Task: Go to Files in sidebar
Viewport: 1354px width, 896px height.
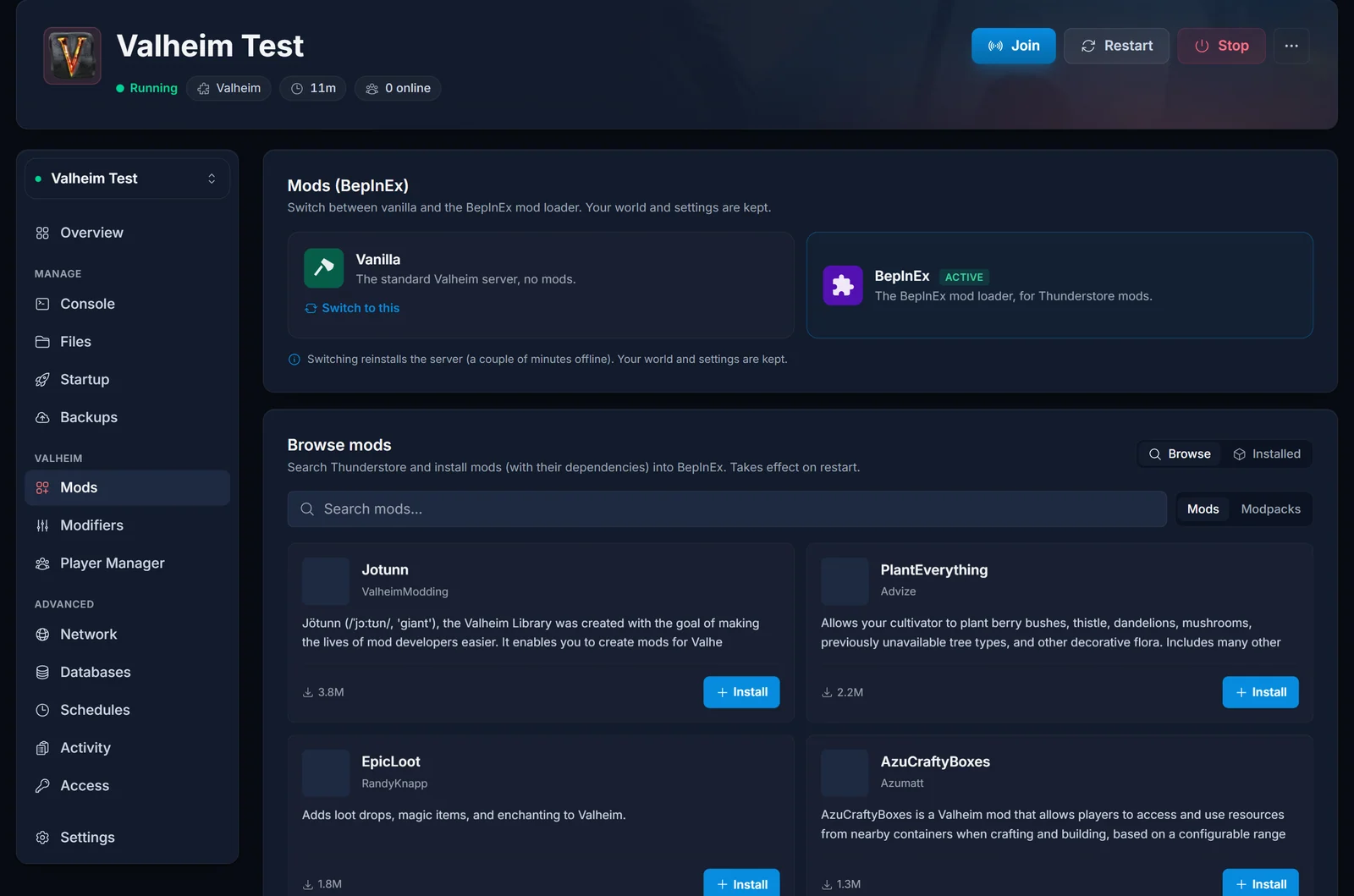Action: click(x=127, y=342)
